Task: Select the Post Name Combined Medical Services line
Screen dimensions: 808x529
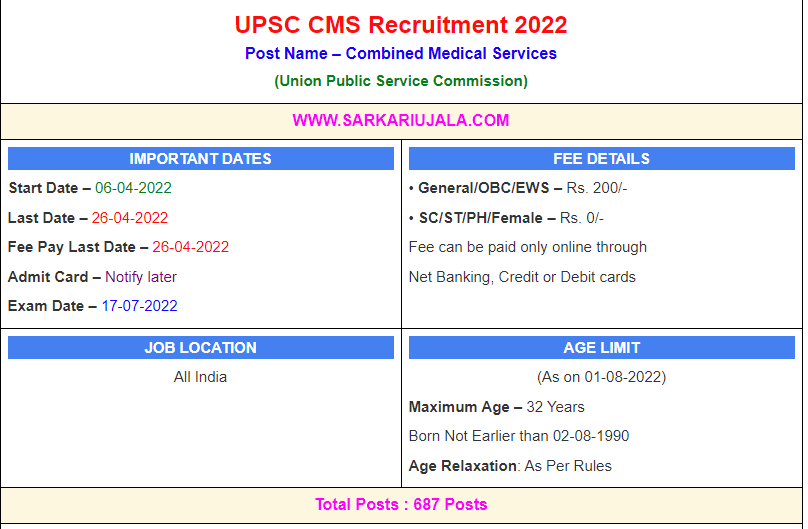Action: (401, 54)
